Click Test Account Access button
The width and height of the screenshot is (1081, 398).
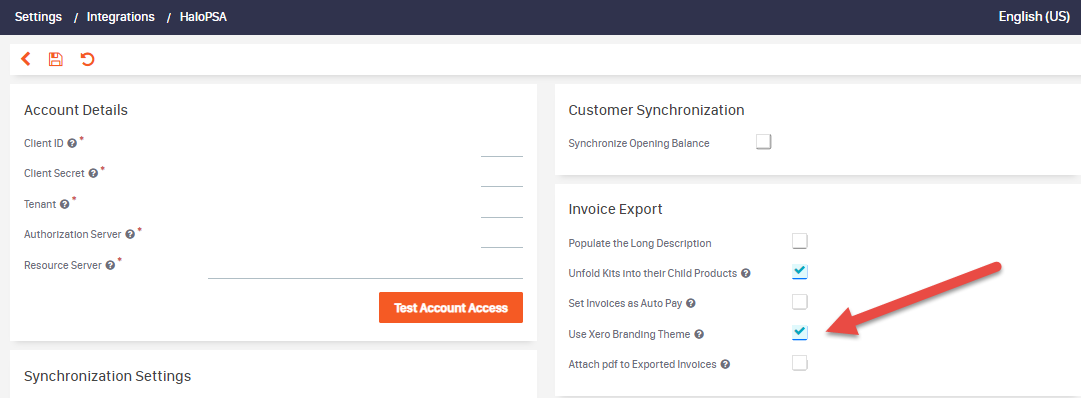(451, 308)
